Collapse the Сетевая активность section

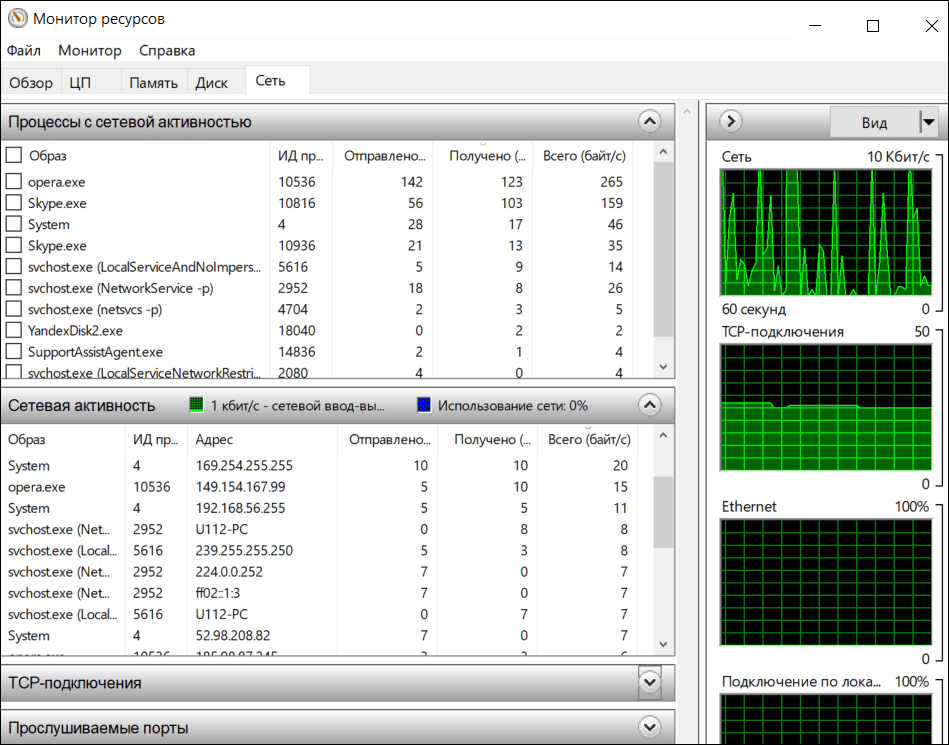(650, 405)
